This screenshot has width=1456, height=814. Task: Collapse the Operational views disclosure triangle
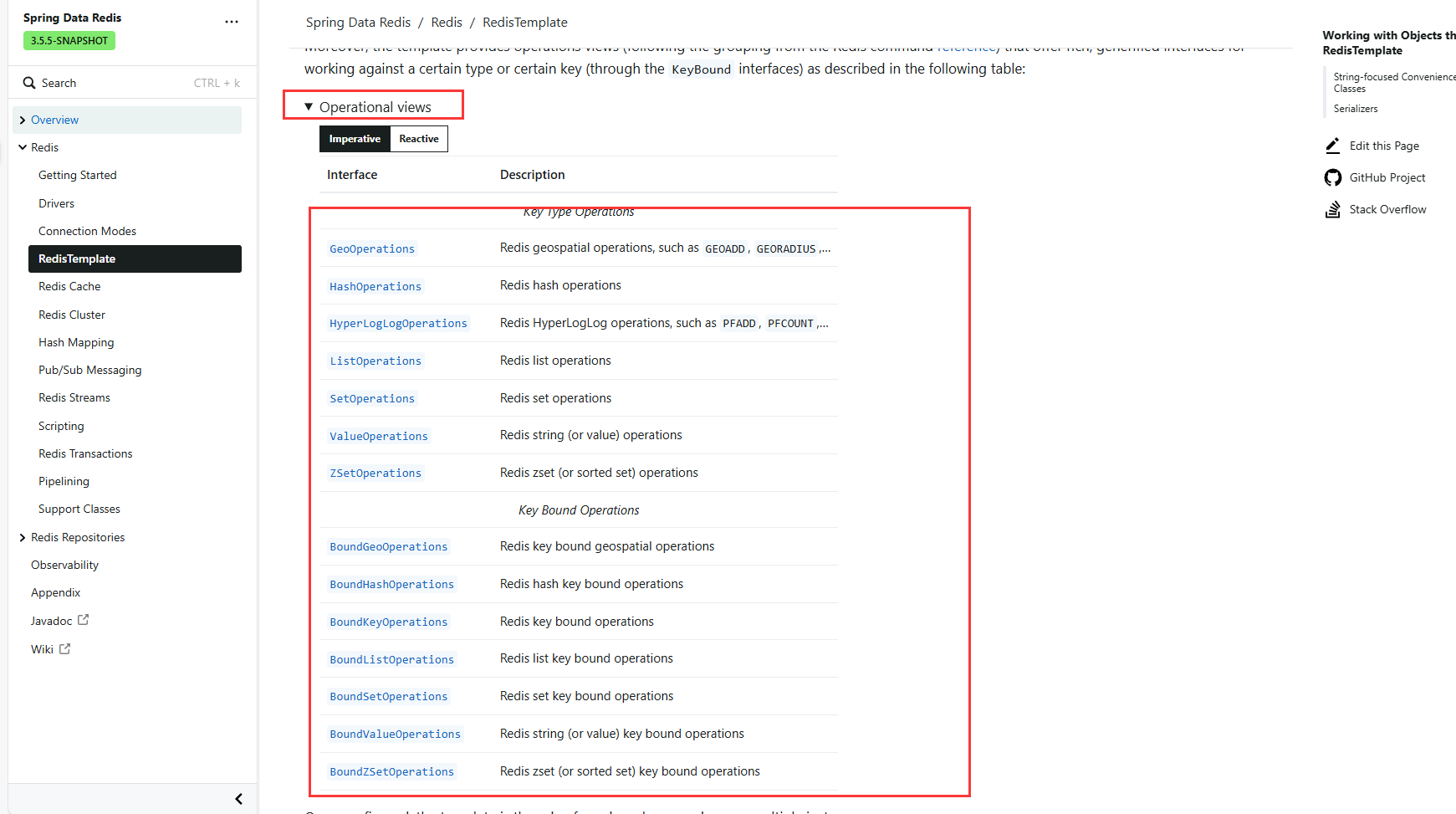309,107
